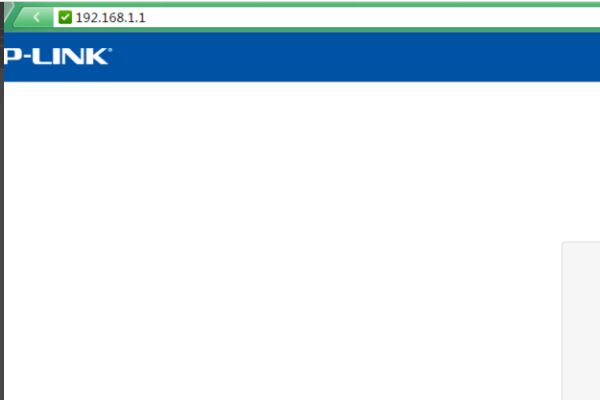Viewport: 600px width, 400px height.
Task: Click the letter K in the LINK logo
Action: click(x=97, y=57)
